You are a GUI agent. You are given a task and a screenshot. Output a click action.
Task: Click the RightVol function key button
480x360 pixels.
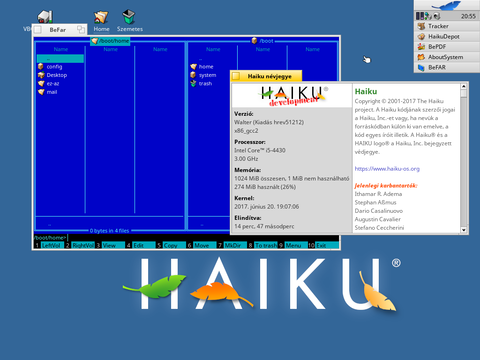(83, 245)
